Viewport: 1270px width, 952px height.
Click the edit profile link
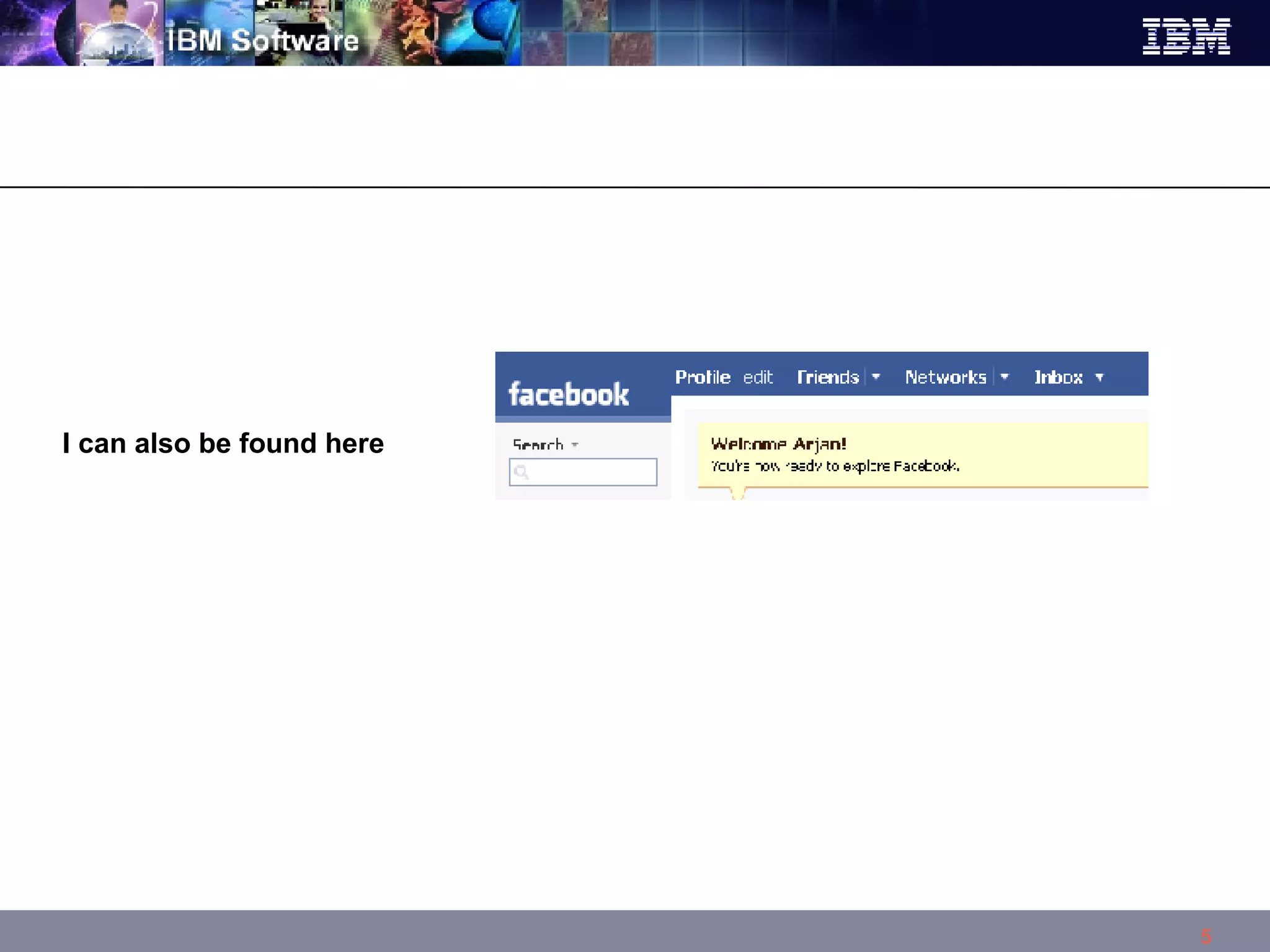[x=758, y=377]
